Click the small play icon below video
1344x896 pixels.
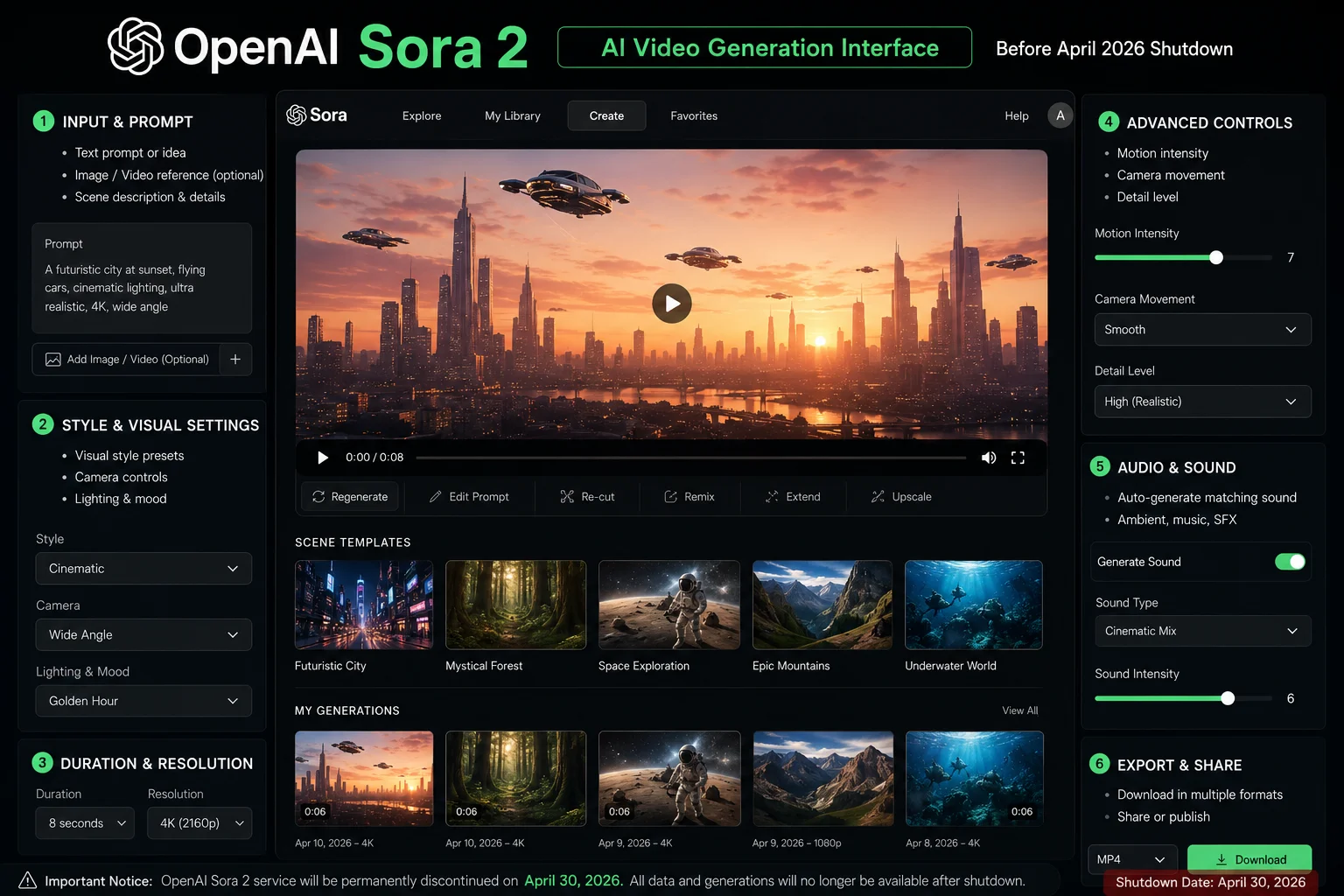tap(323, 458)
